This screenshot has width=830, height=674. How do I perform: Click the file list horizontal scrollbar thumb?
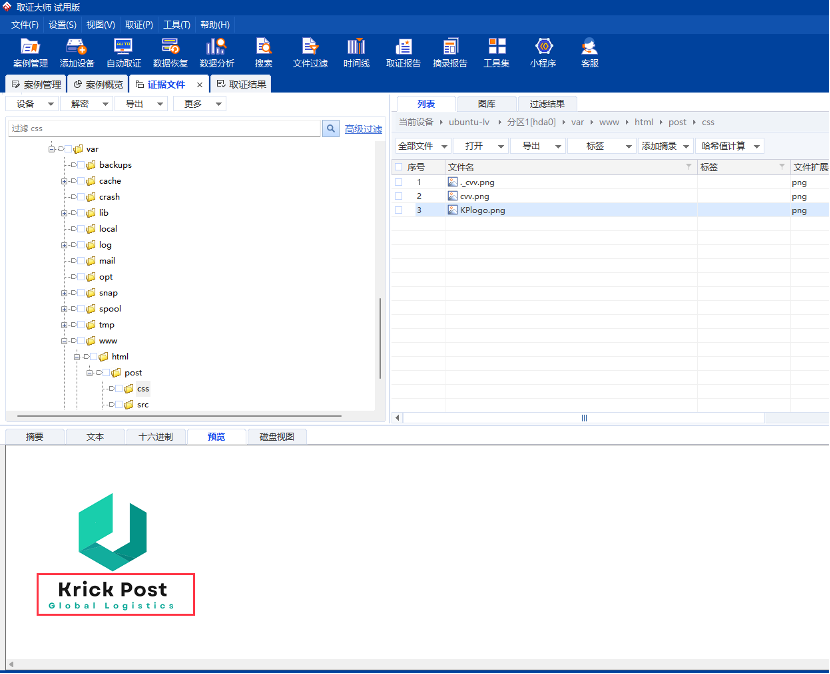(x=584, y=418)
